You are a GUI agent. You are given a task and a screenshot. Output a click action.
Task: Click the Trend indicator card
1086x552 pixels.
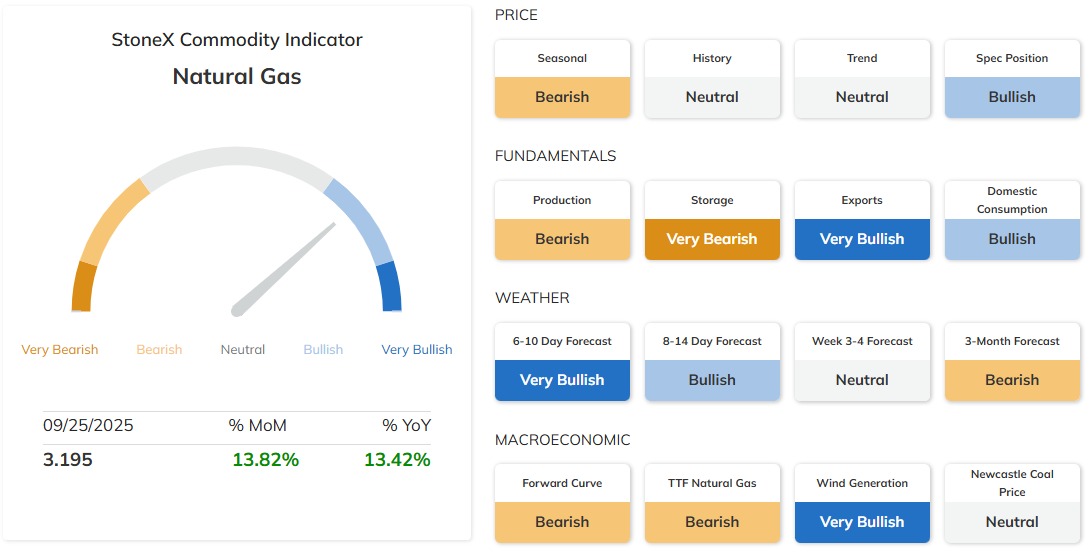tap(862, 79)
